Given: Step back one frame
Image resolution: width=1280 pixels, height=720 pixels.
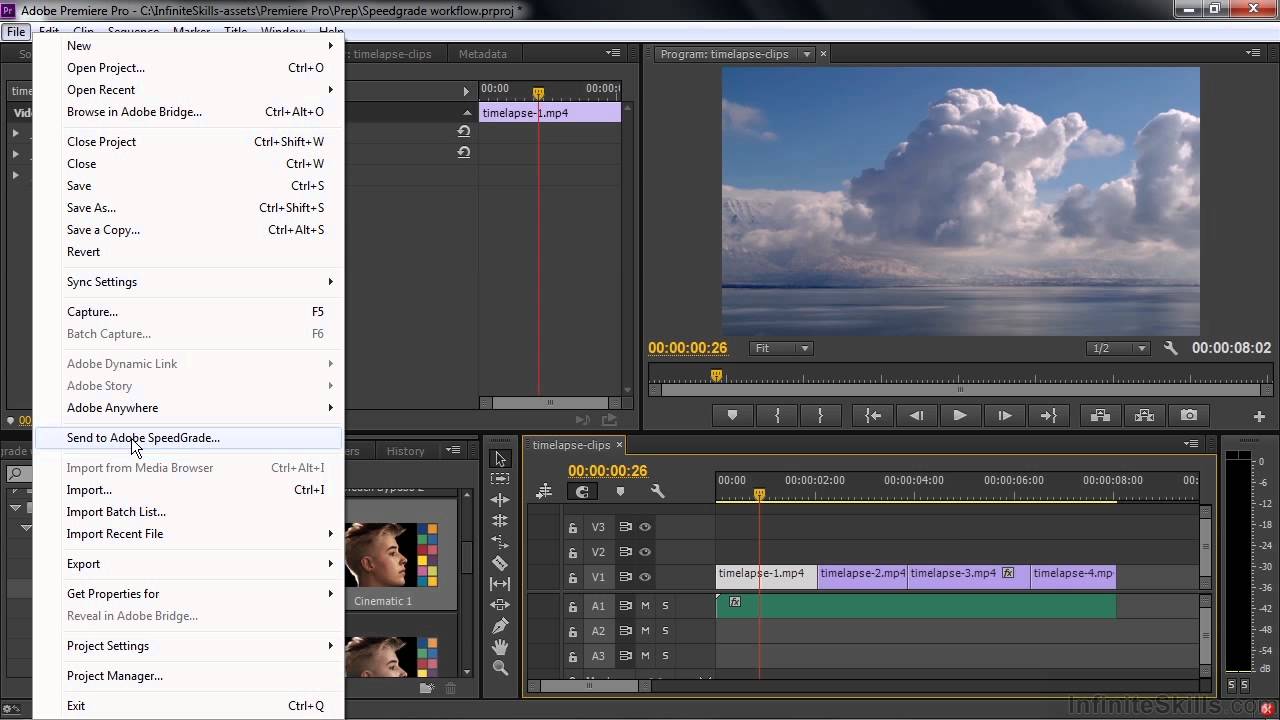Looking at the screenshot, I should [916, 415].
